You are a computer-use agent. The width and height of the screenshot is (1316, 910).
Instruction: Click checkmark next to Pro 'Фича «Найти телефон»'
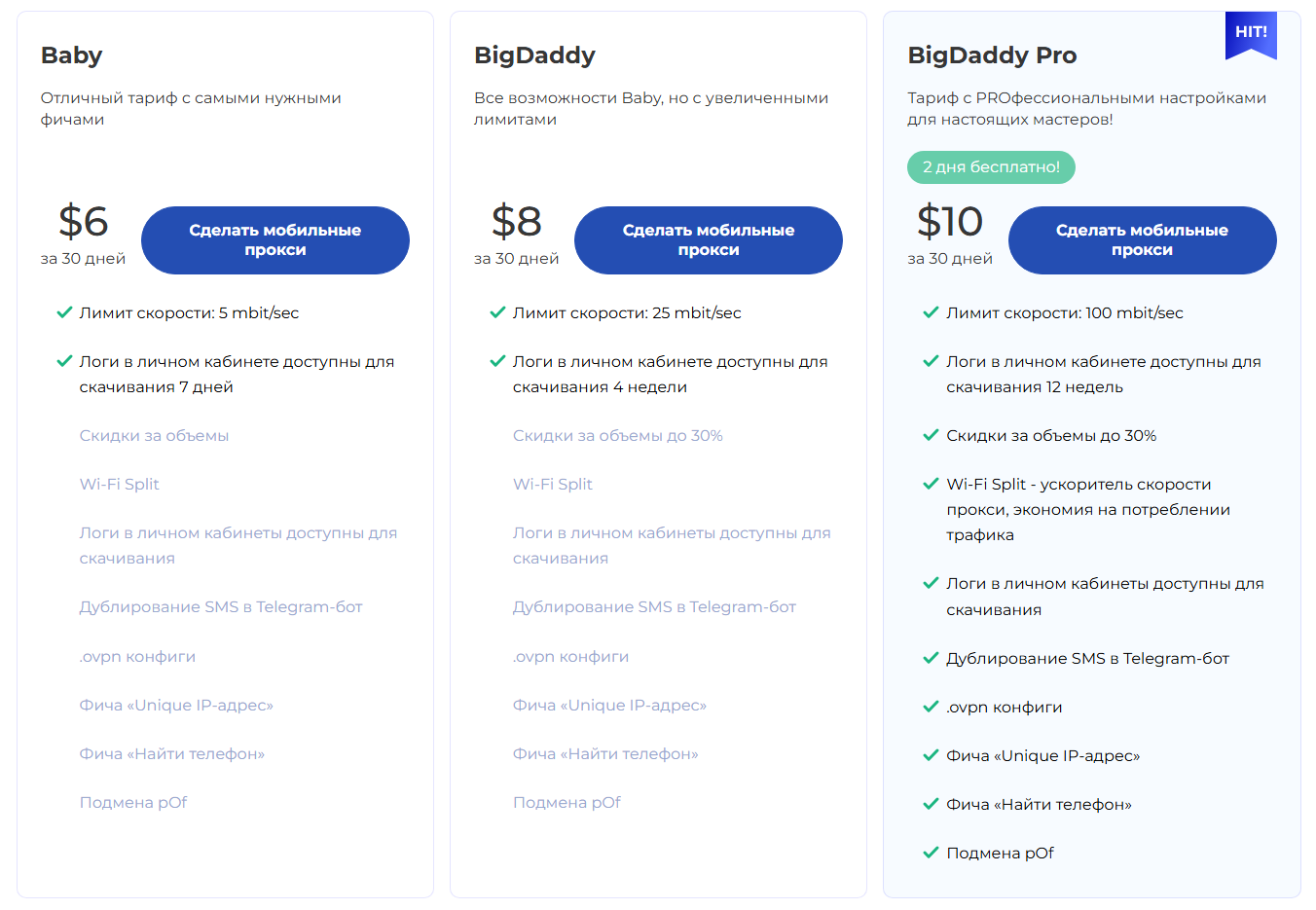tap(931, 804)
